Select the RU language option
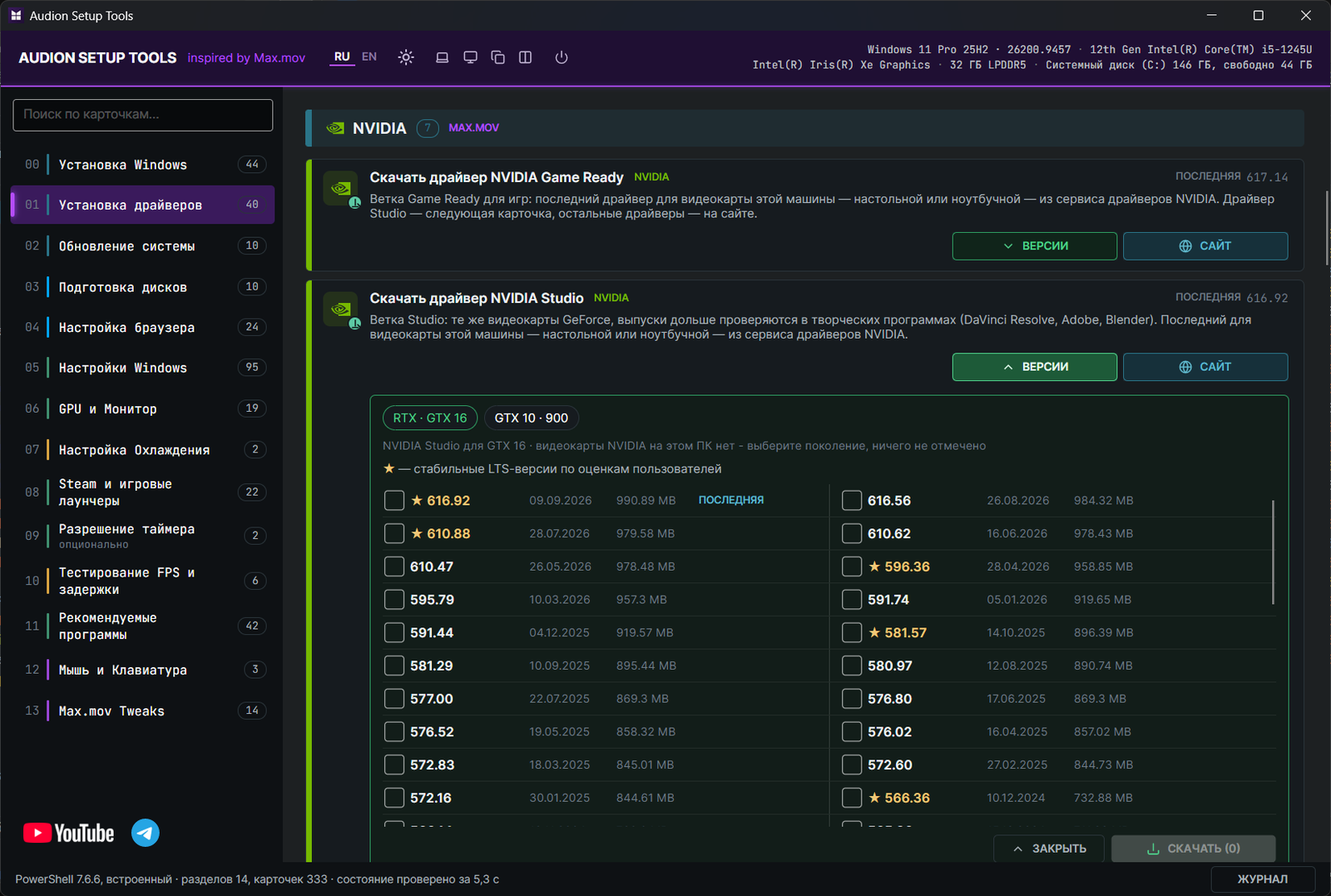Screen dimensions: 1331x896 click(342, 57)
